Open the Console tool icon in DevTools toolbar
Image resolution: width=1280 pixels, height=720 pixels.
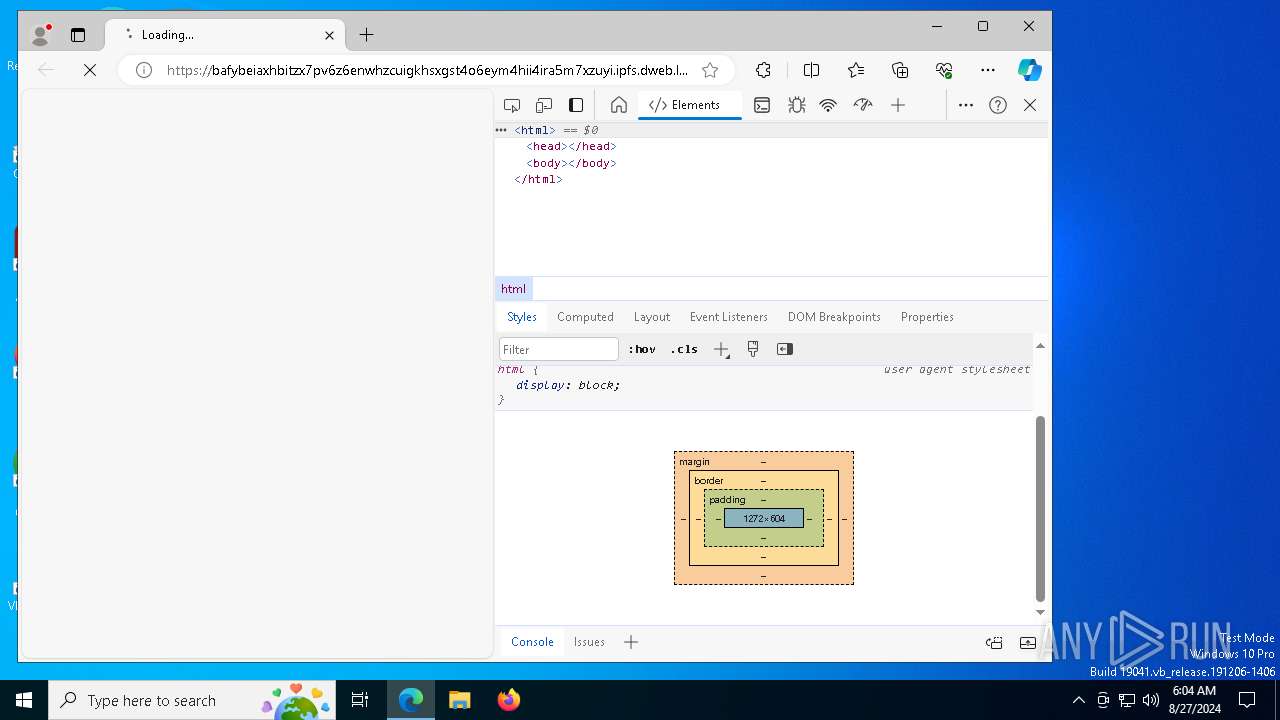(762, 105)
